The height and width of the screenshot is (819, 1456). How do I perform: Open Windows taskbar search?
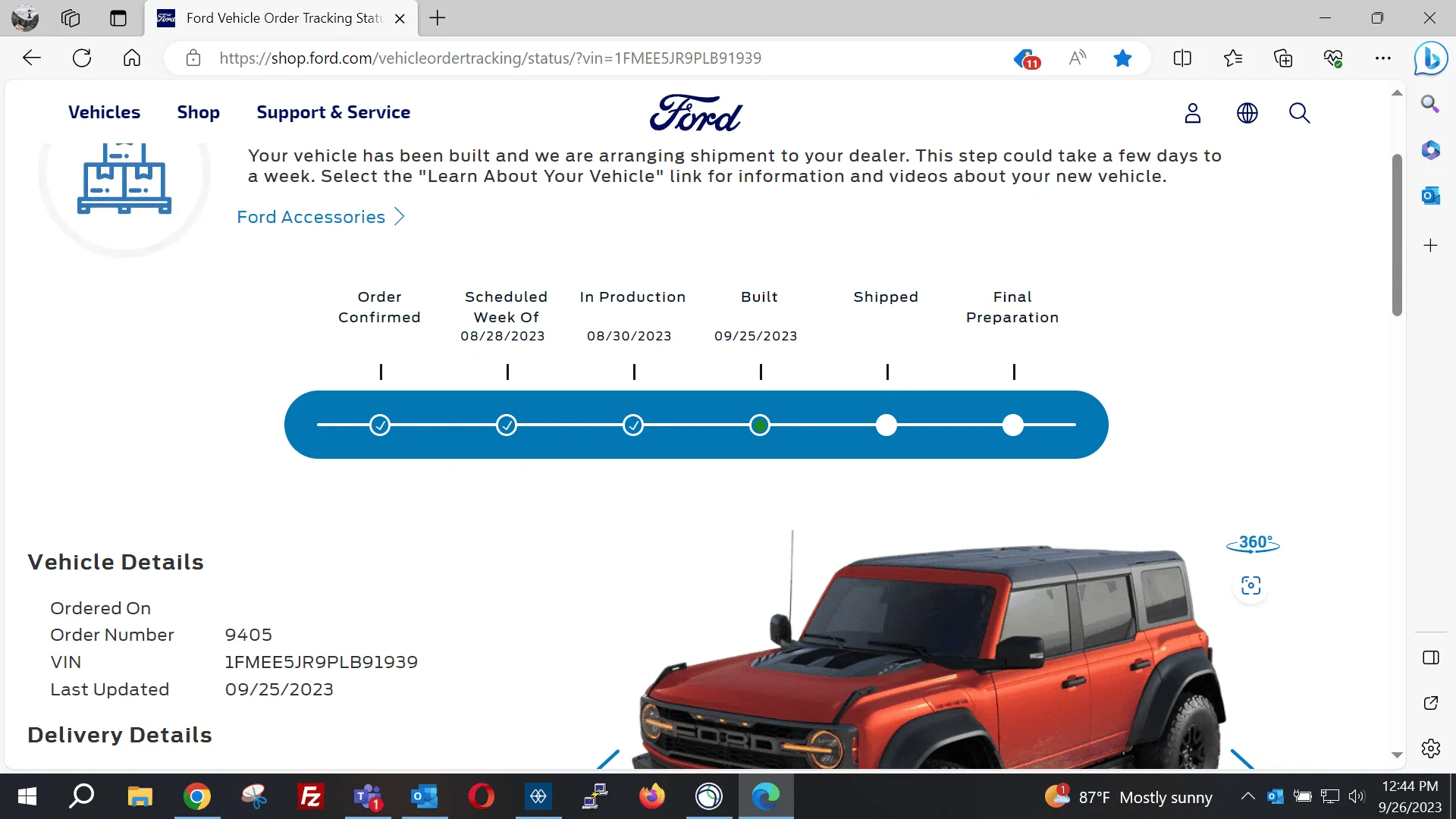pos(82,796)
